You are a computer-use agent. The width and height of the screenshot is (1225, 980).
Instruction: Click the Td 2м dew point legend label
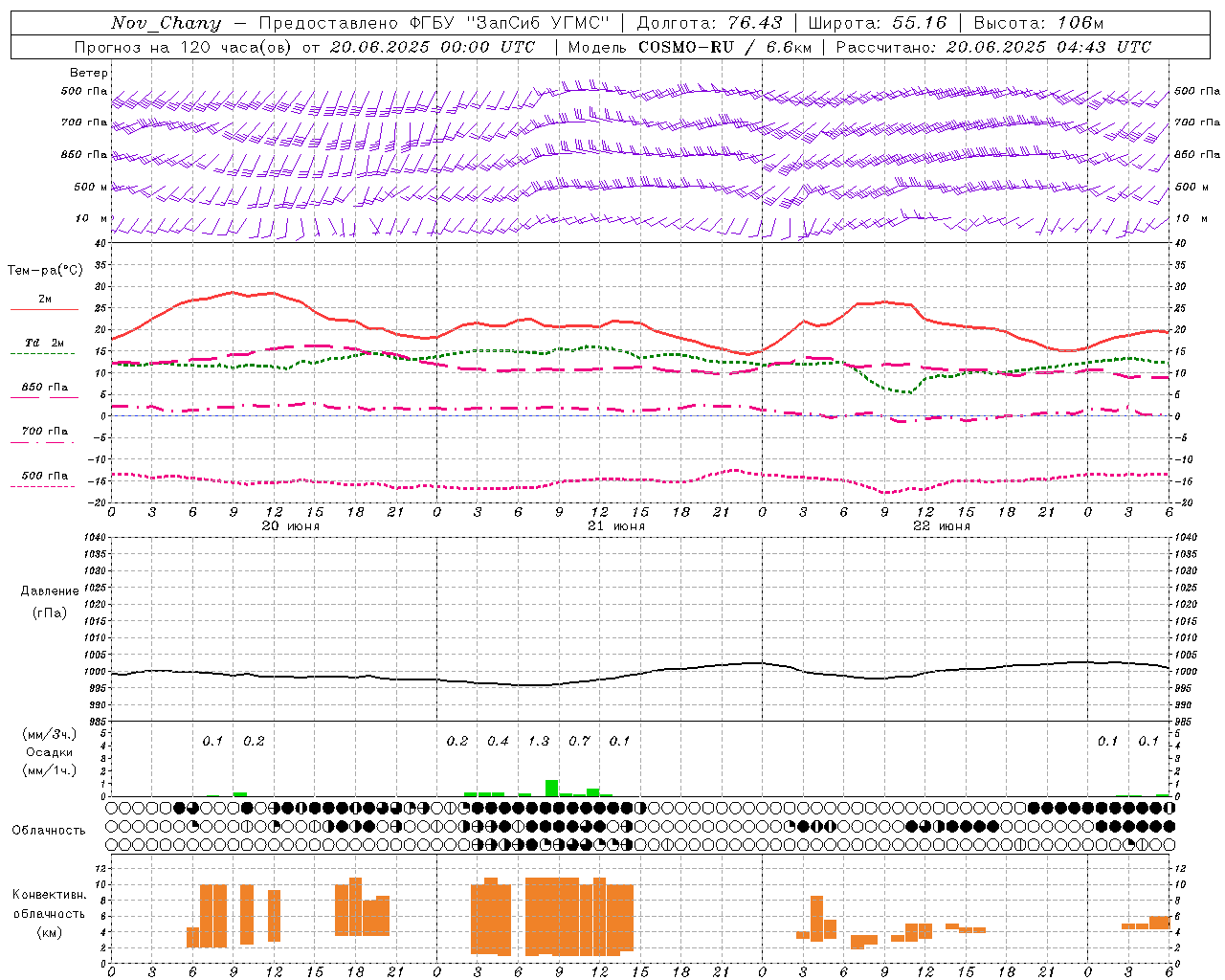click(44, 343)
